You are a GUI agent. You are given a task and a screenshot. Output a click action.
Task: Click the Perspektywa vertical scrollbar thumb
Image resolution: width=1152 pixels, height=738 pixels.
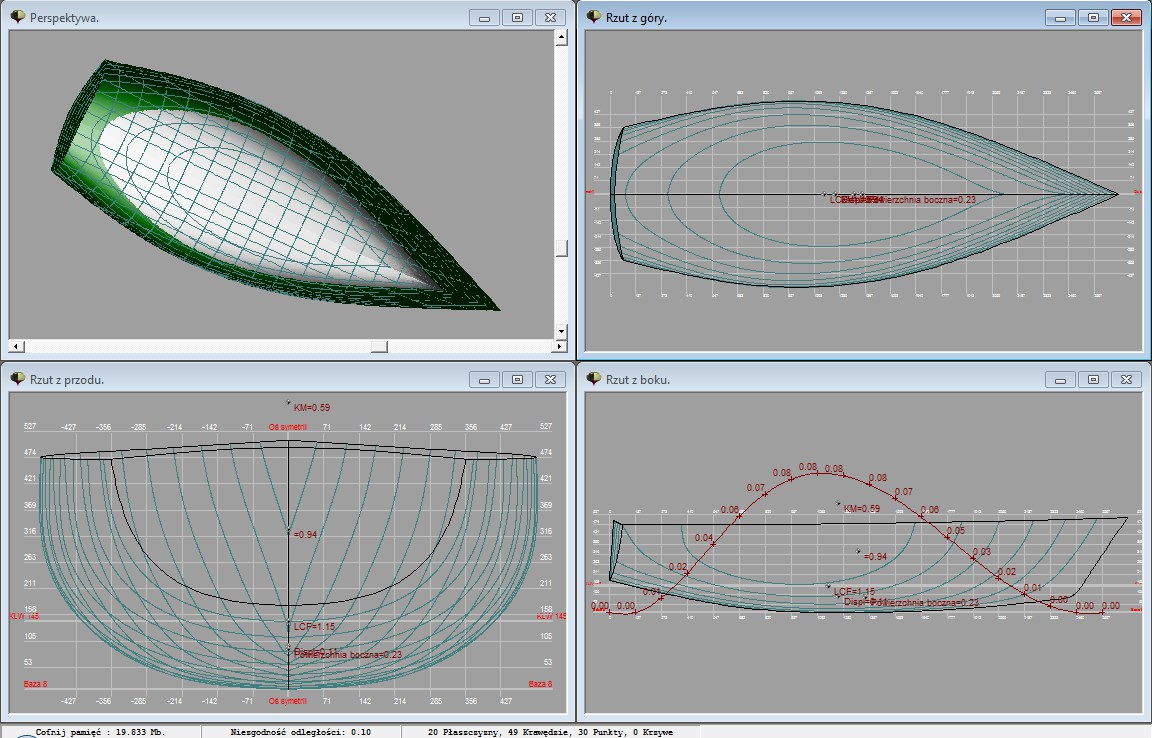click(561, 249)
